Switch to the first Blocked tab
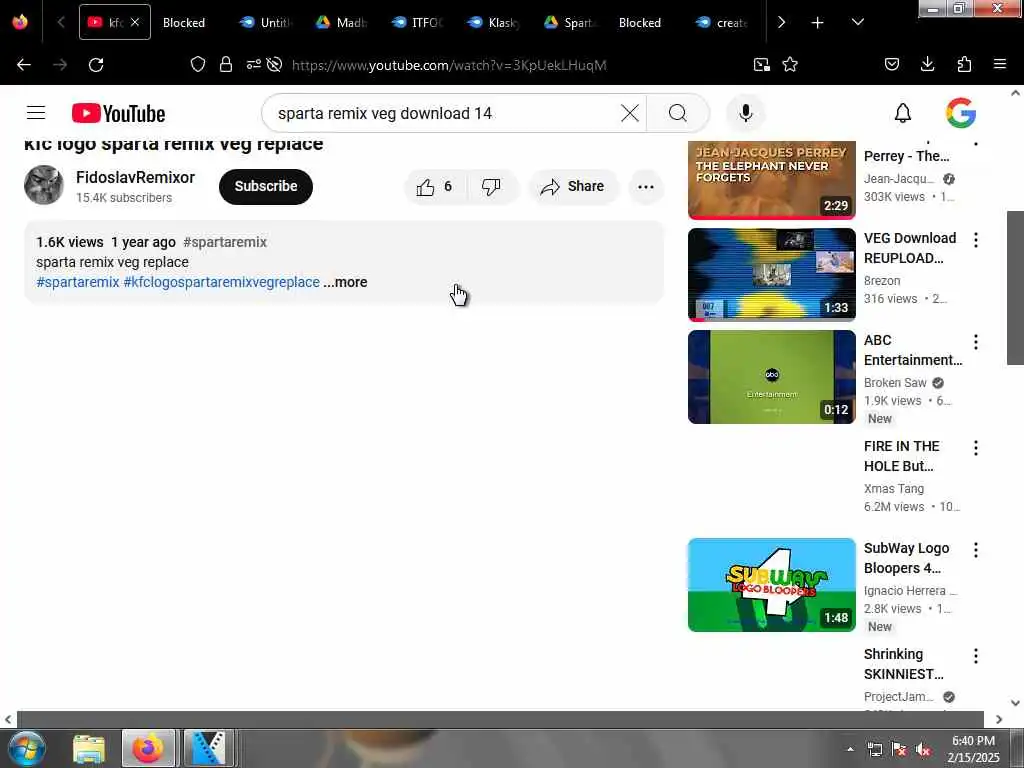Screen dimensions: 1024x768 184,23
